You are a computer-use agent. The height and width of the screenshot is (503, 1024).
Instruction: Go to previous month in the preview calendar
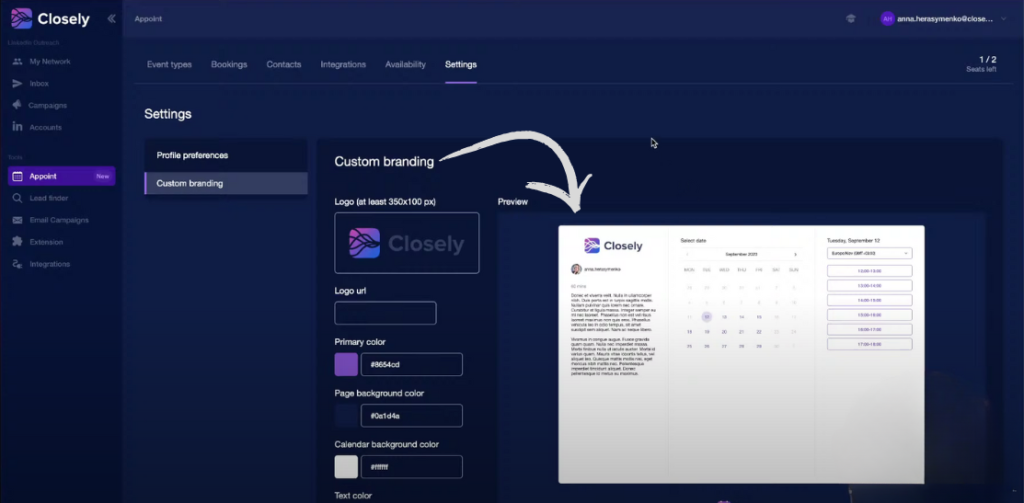click(686, 254)
